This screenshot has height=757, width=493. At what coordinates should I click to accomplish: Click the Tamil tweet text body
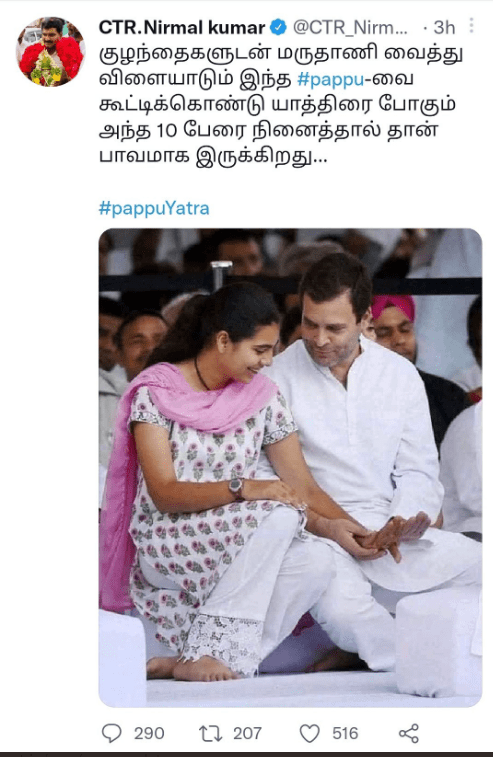click(281, 106)
